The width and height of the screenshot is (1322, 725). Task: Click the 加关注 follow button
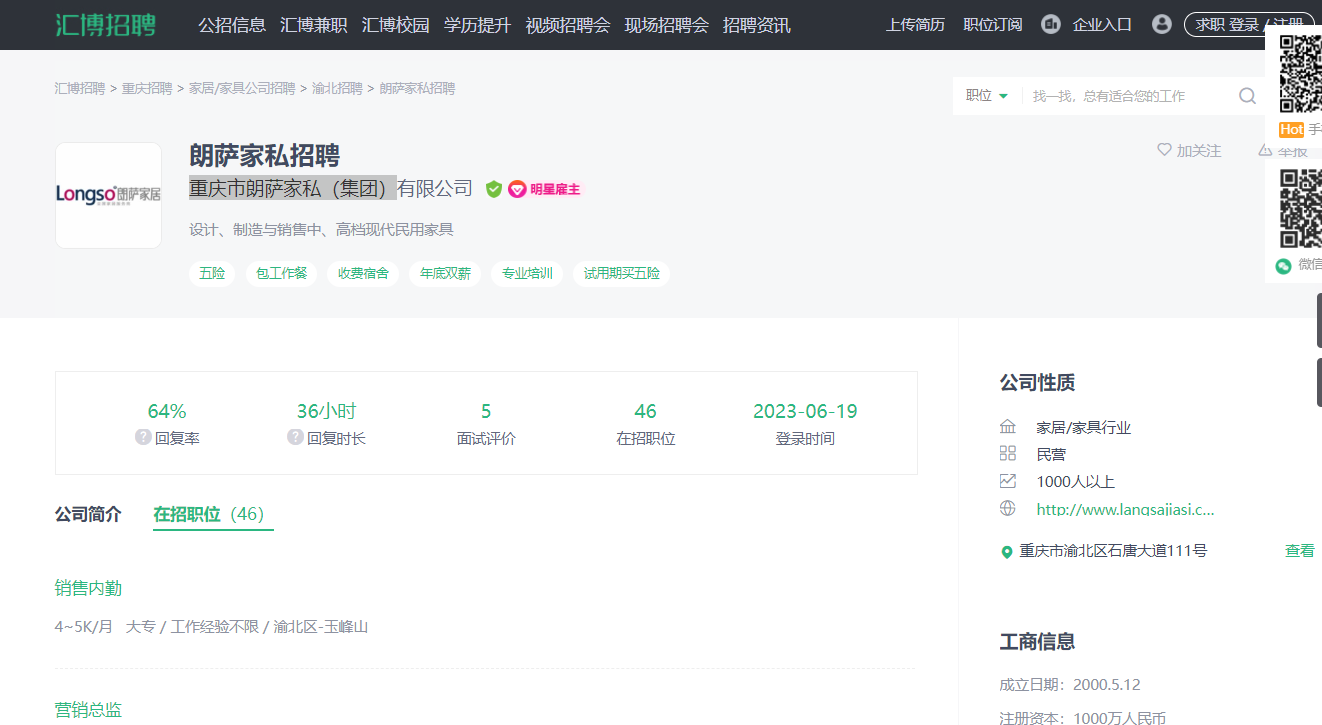click(x=1189, y=150)
